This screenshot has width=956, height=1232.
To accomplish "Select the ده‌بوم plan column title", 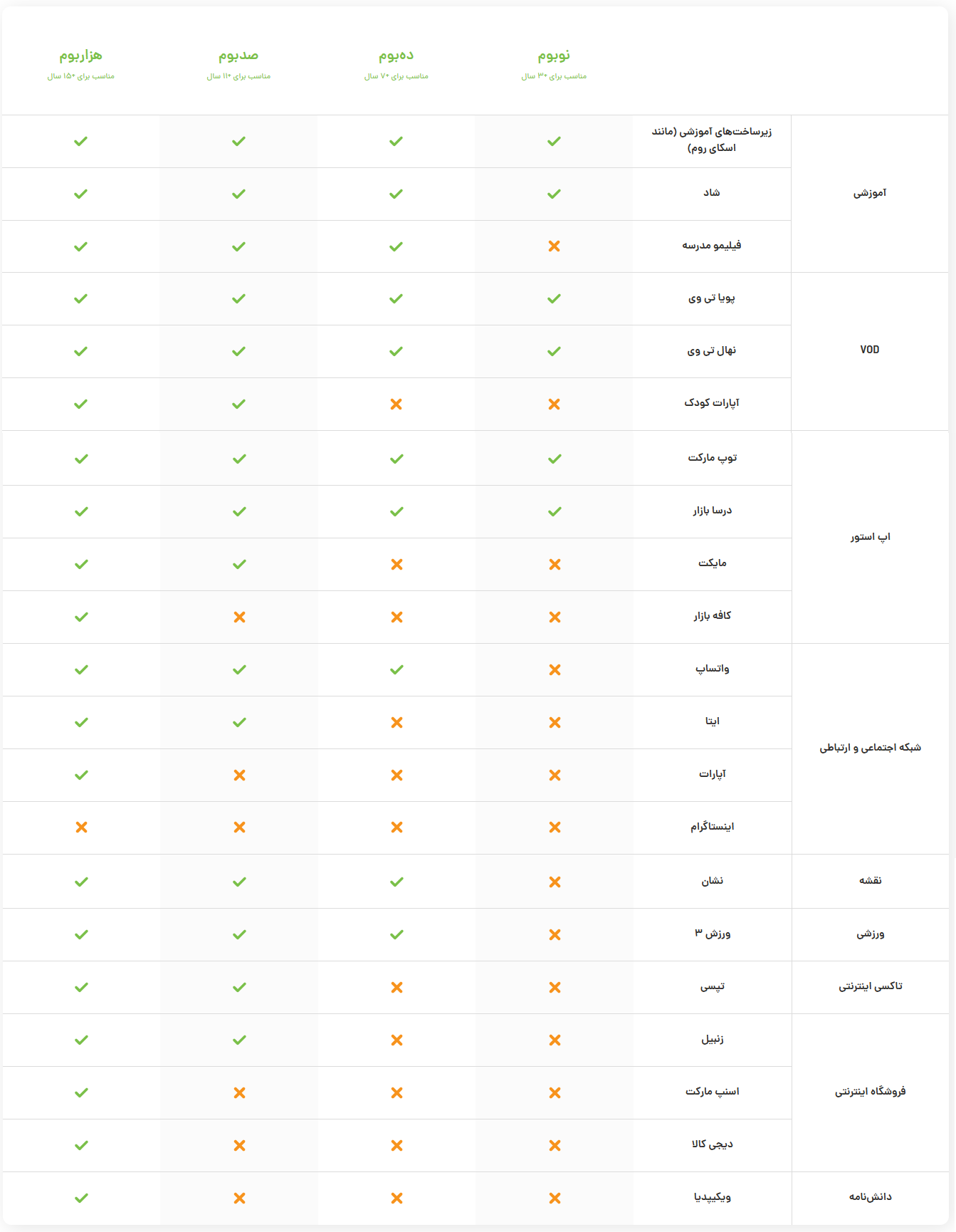I will (x=396, y=56).
